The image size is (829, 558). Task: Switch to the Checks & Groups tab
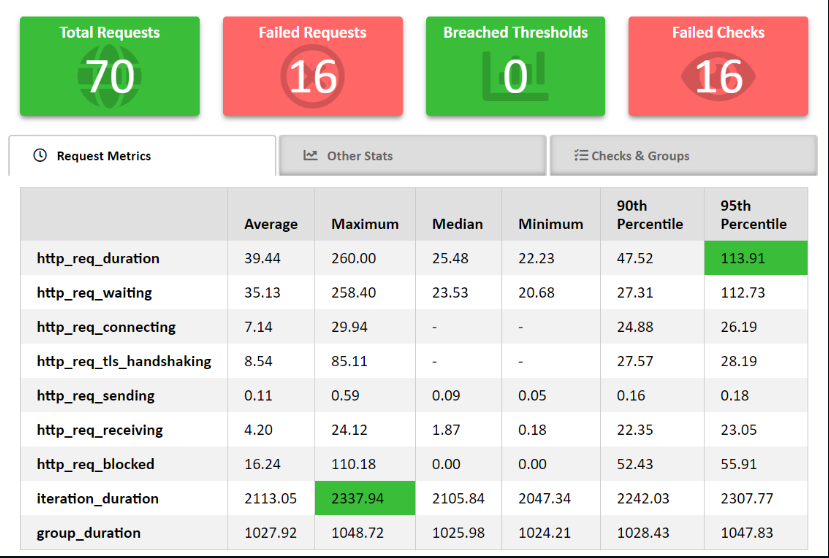640,156
